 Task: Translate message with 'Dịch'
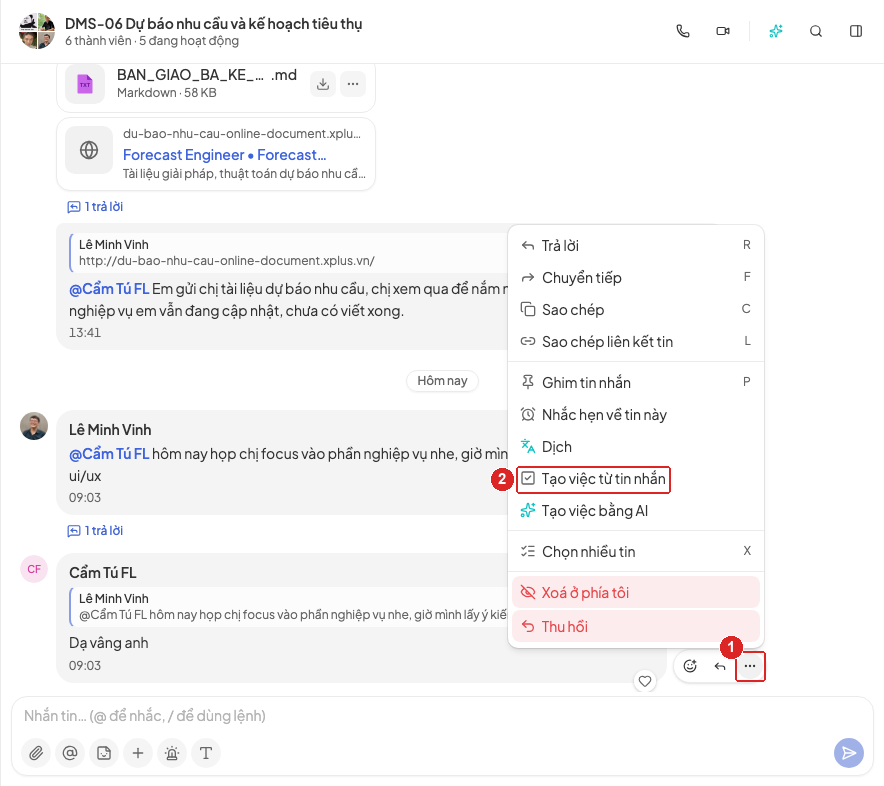[x=636, y=447]
